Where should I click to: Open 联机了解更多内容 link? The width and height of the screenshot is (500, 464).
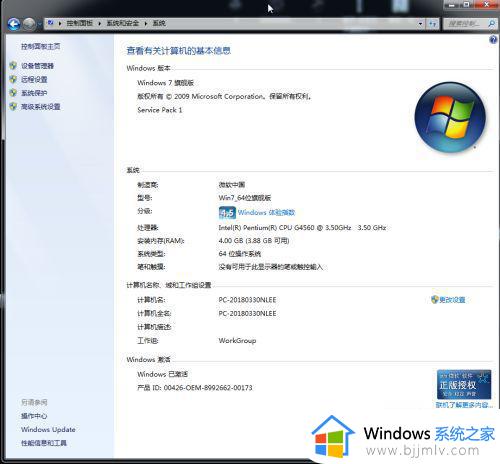pyautogui.click(x=464, y=405)
